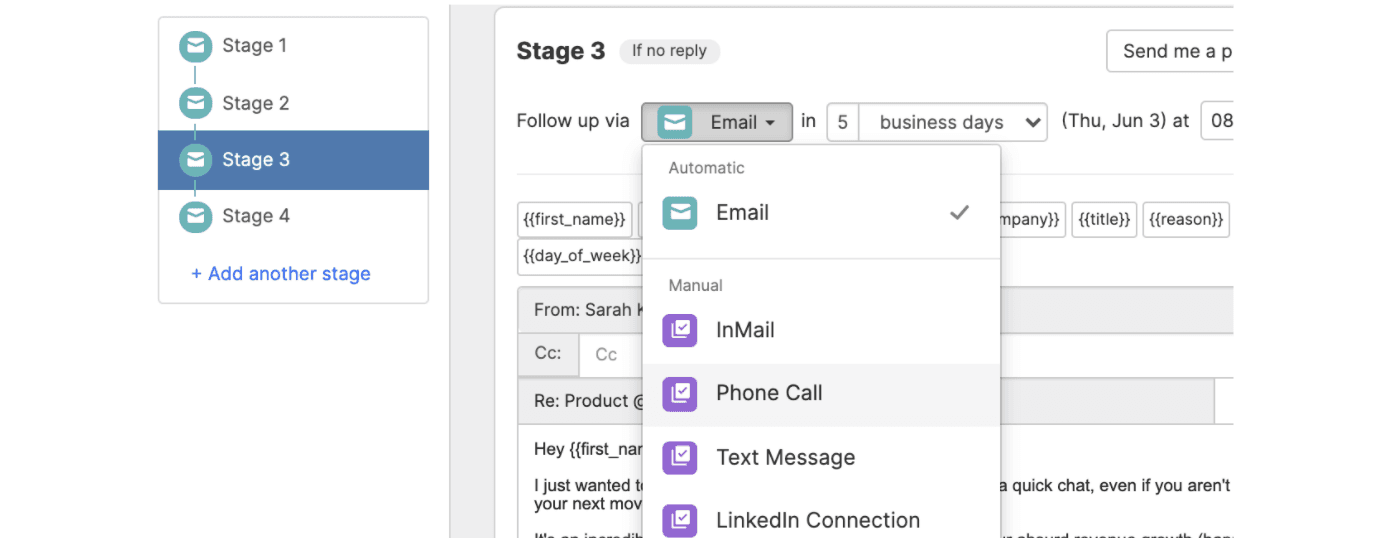
Task: Click the Phone Call task icon
Action: [679, 394]
